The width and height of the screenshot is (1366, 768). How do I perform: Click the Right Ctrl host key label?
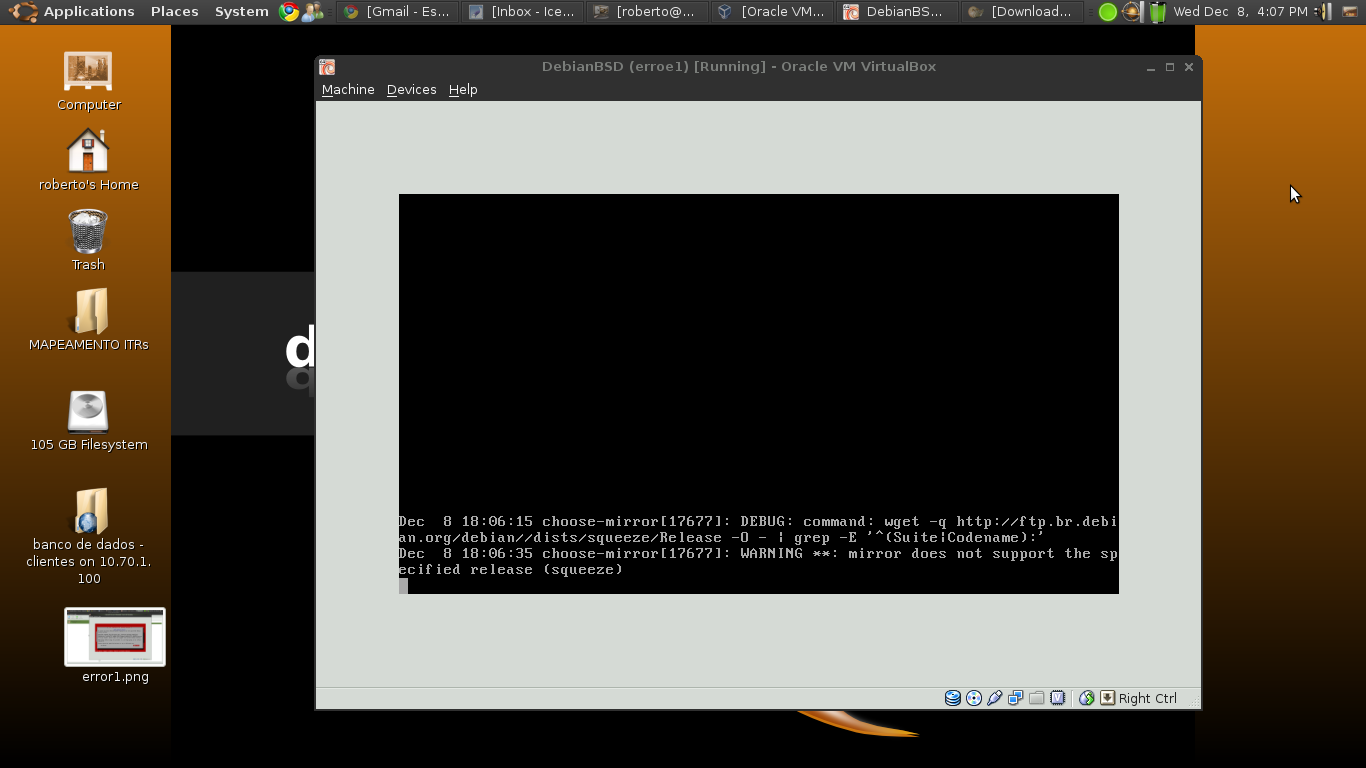[x=1148, y=698]
